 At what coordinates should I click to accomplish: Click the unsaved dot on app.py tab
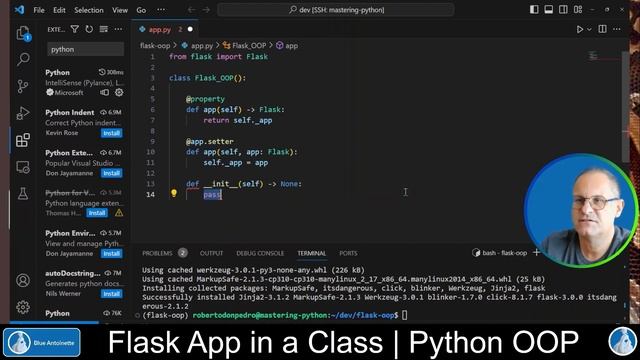coord(190,29)
